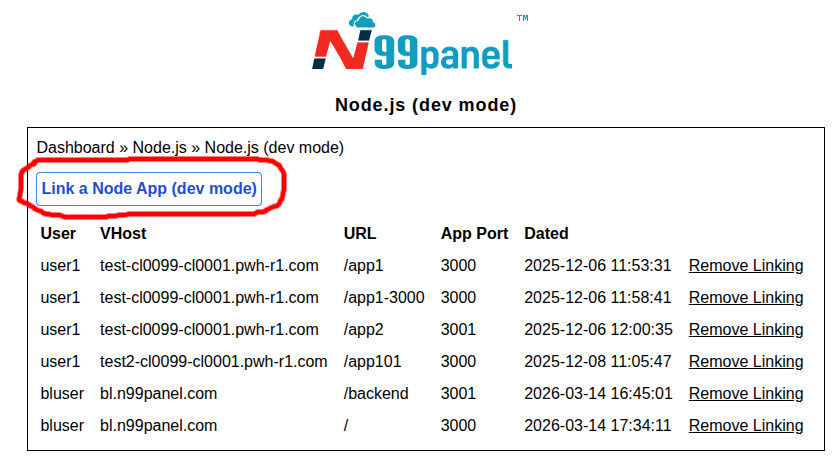Screen dimensions: 840x457
Task: Open the Dashboard breadcrumb link
Action: coord(75,147)
